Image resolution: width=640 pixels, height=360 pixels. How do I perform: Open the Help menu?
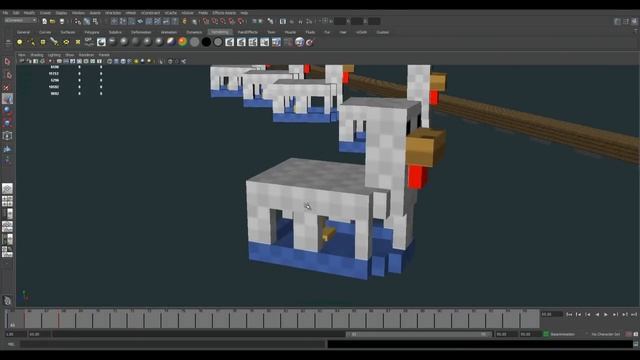pos(244,13)
